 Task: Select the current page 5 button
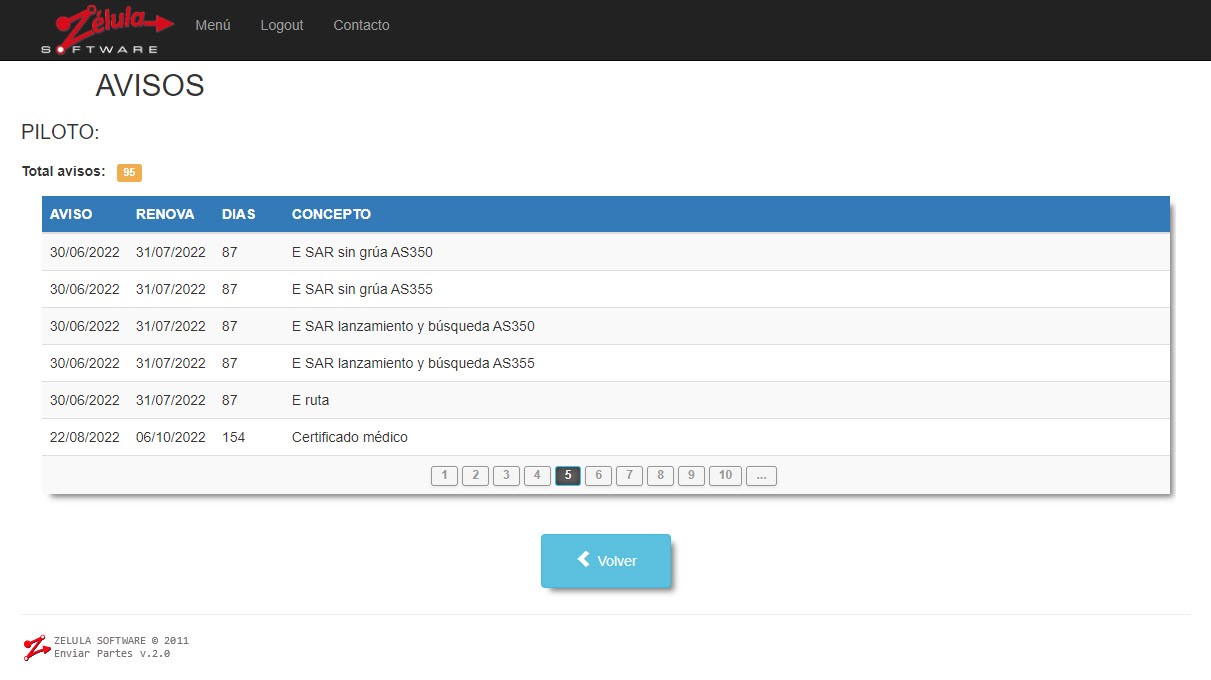(568, 476)
